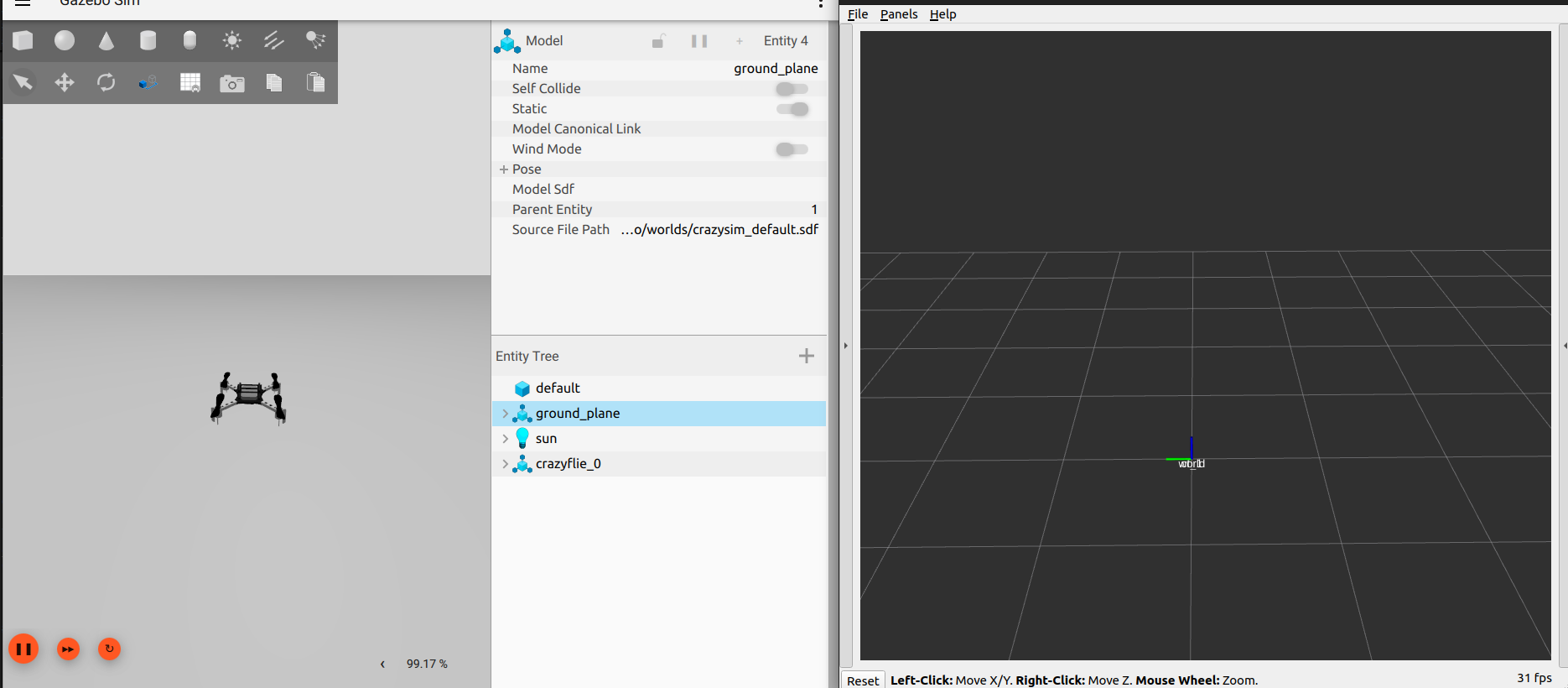Expand the Pose section
This screenshot has width=1568, height=688.
(504, 169)
